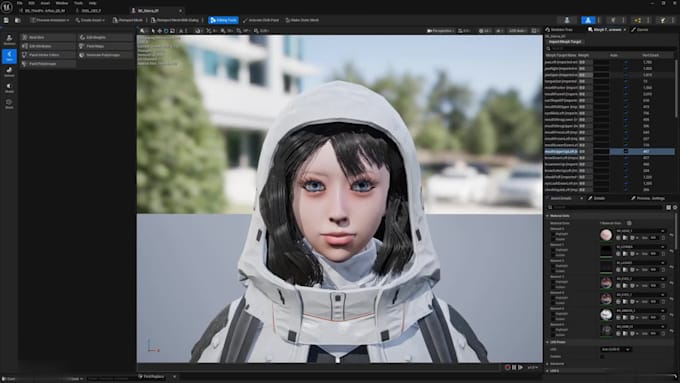Choose the Paint Polygroups tool
This screenshot has height=383, width=680.
pos(48,64)
